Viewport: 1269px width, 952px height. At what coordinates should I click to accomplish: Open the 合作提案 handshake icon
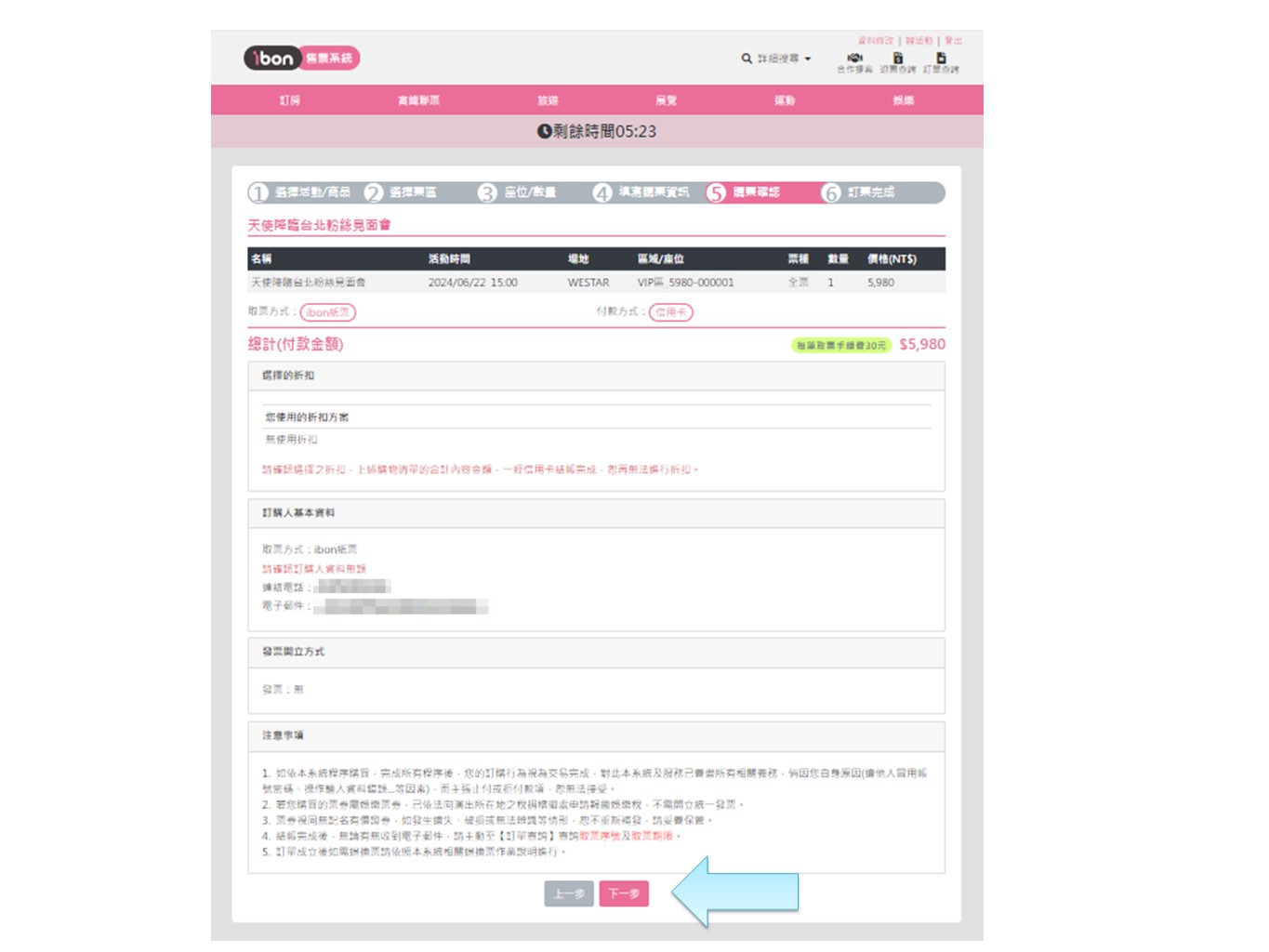tap(854, 59)
